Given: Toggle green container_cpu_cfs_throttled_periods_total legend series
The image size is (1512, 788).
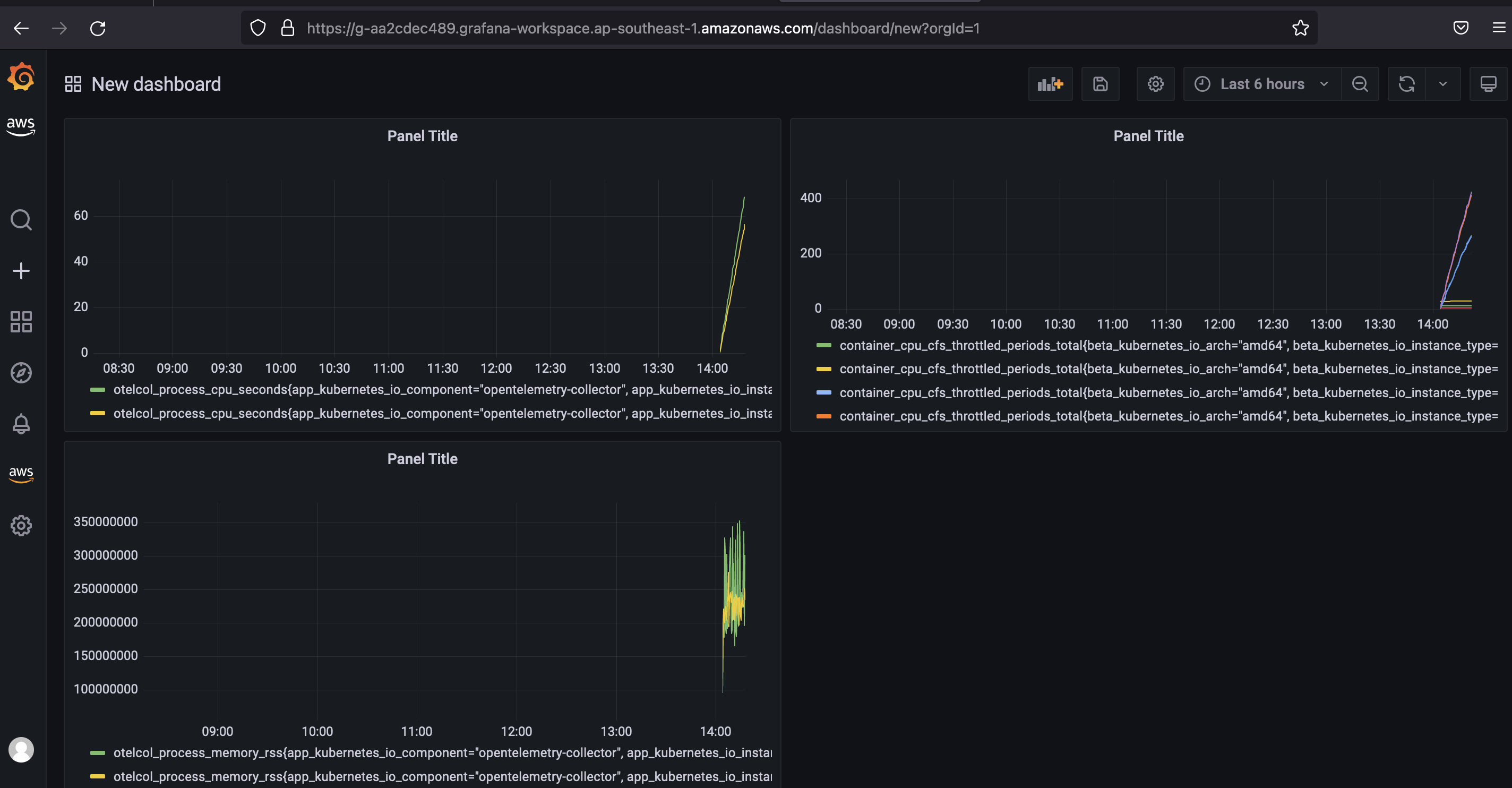Looking at the screenshot, I should (1169, 346).
